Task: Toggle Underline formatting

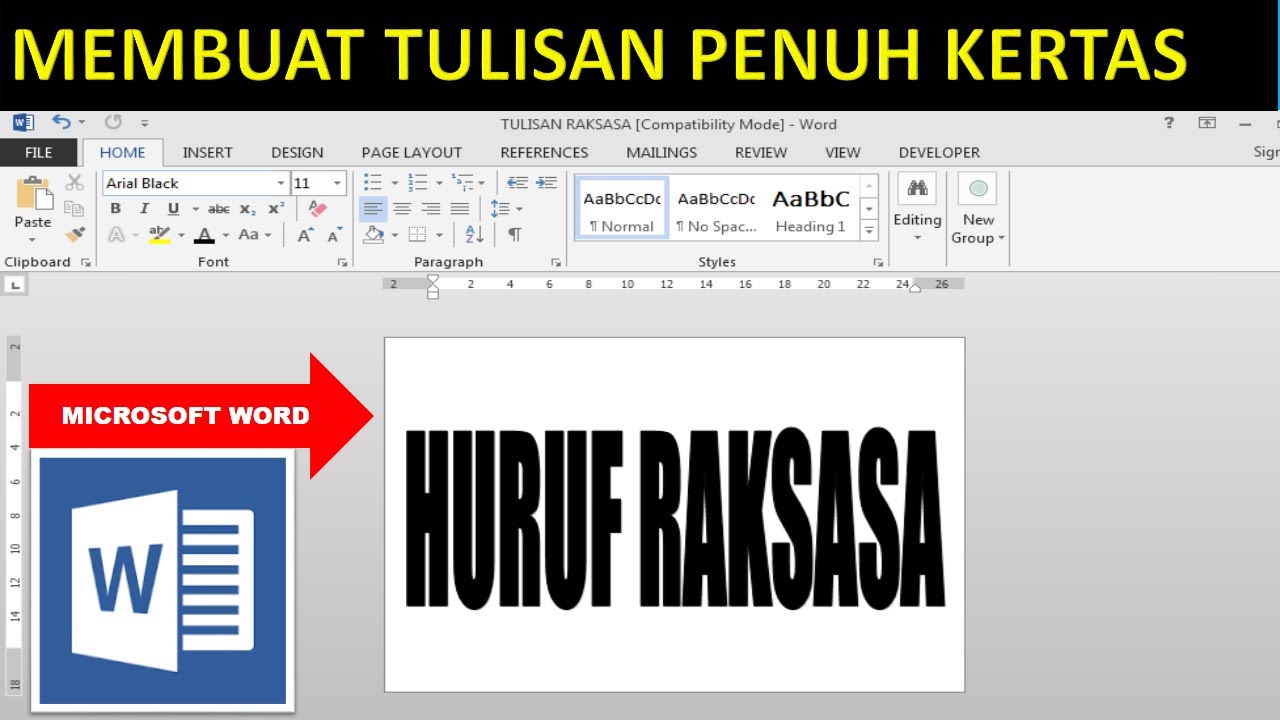Action: click(173, 209)
